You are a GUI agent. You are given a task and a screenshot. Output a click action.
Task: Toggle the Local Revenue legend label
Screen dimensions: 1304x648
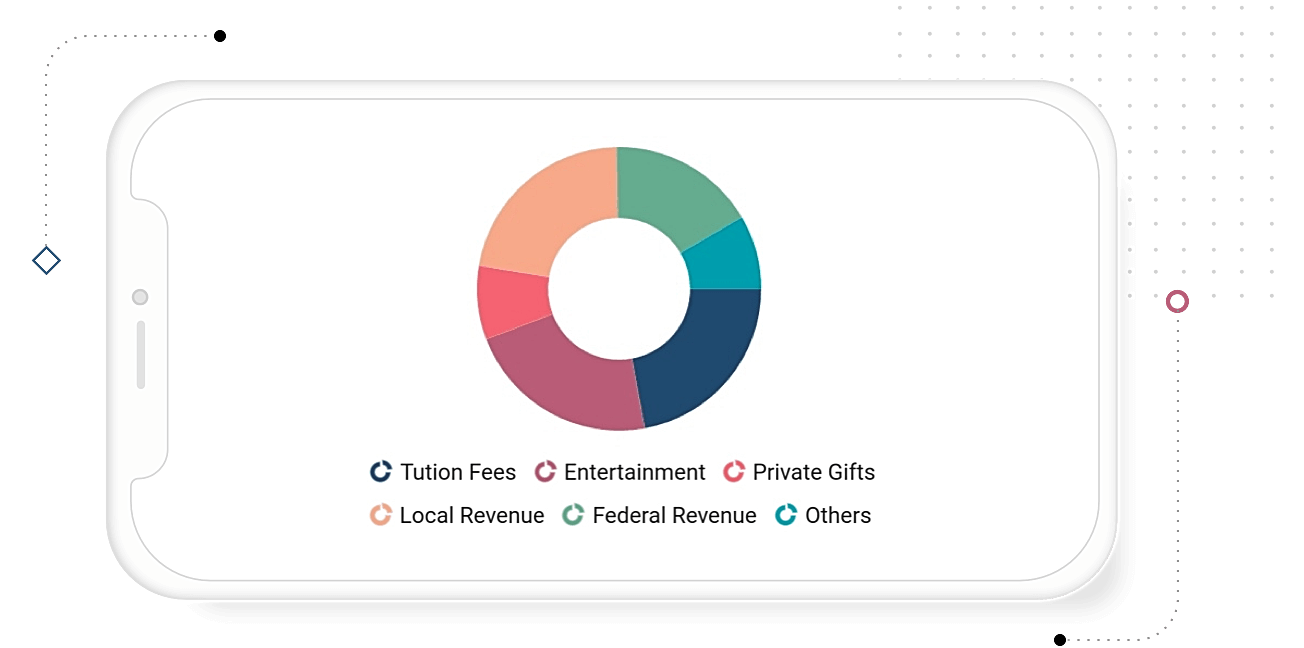tap(472, 515)
